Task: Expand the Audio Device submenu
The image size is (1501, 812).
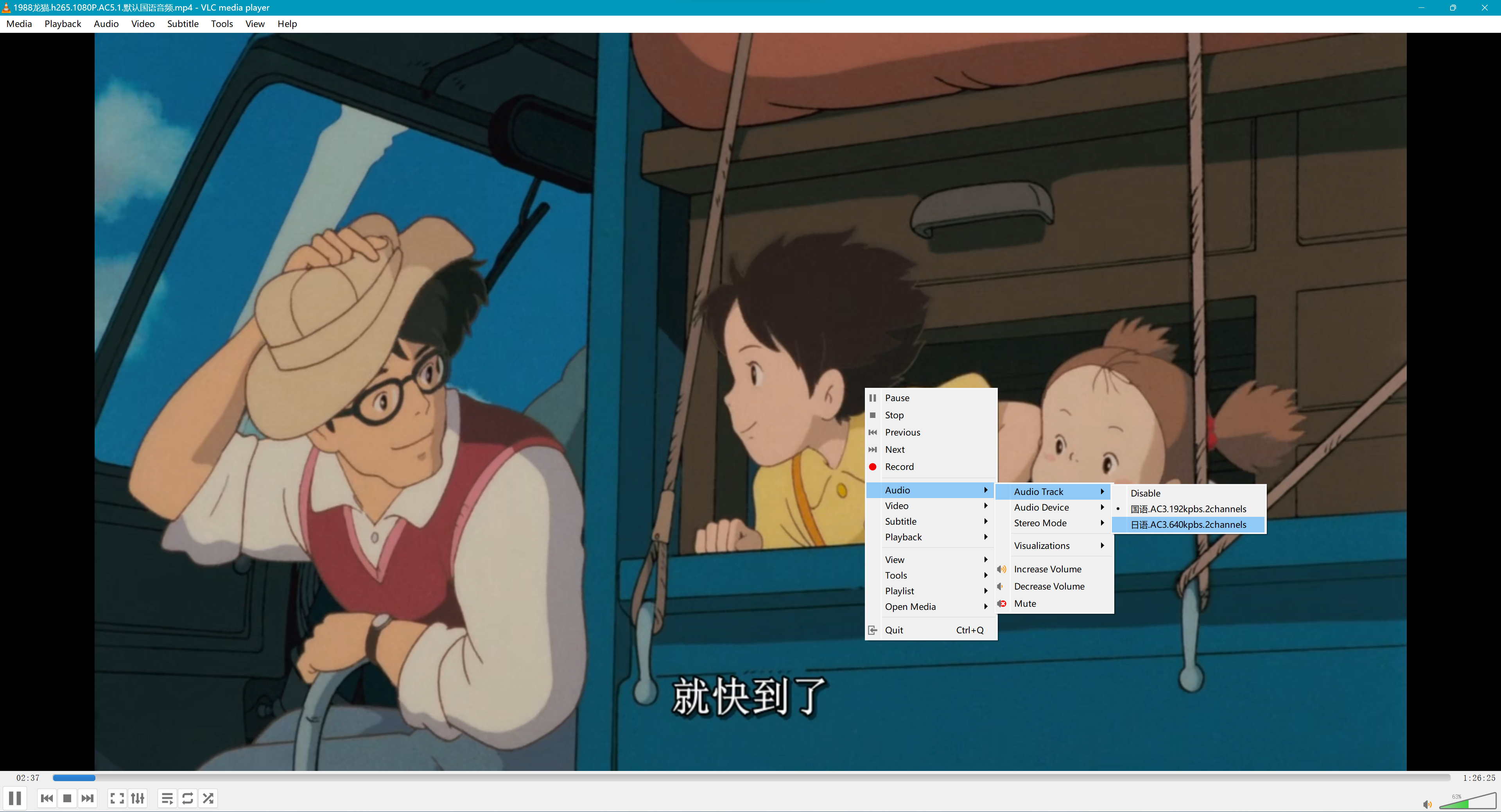Action: (x=1053, y=508)
